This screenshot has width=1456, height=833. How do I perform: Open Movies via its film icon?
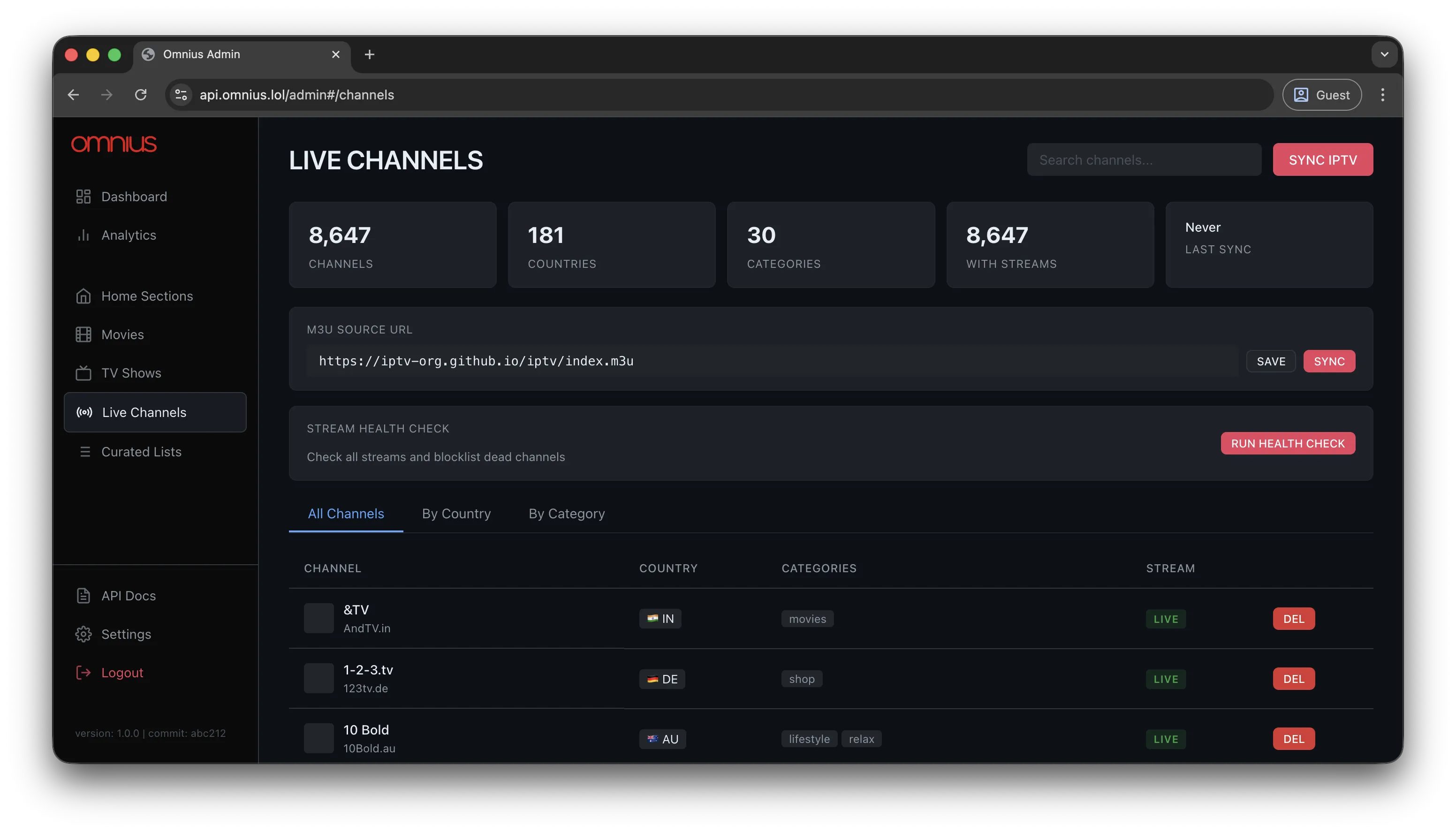point(83,334)
